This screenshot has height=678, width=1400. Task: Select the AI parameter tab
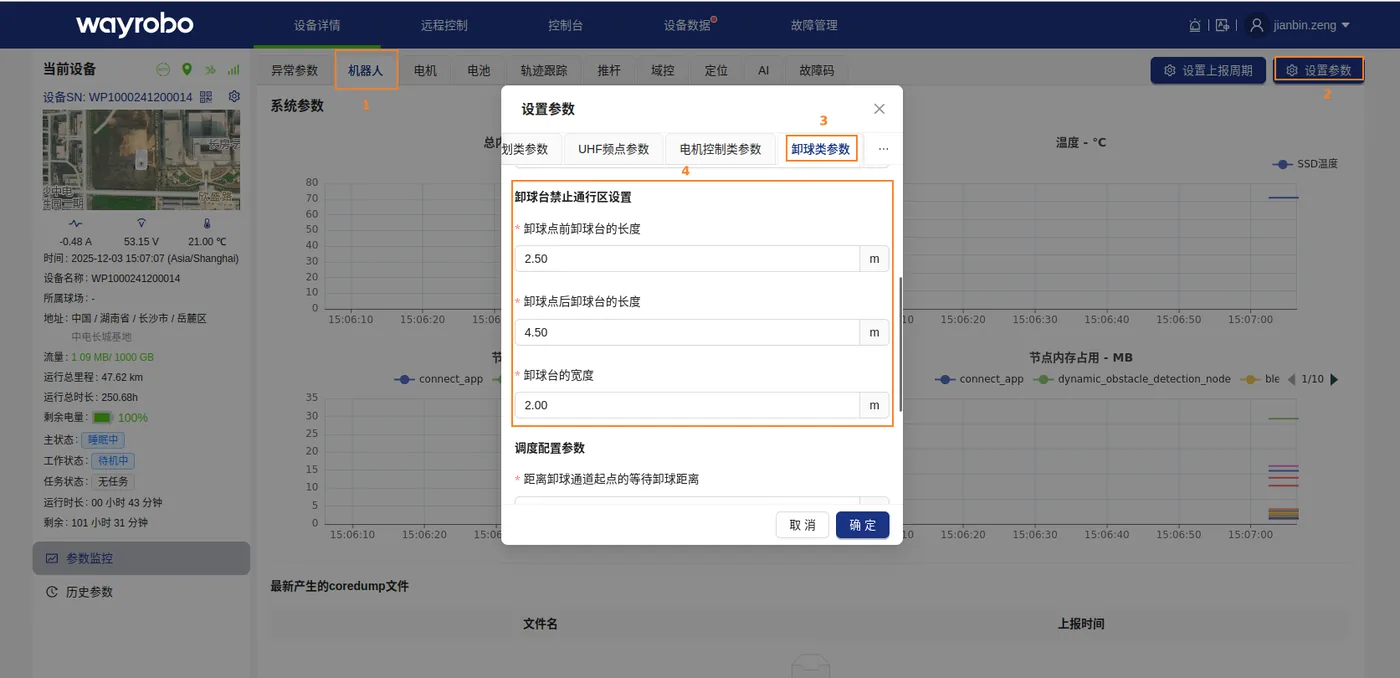763,70
